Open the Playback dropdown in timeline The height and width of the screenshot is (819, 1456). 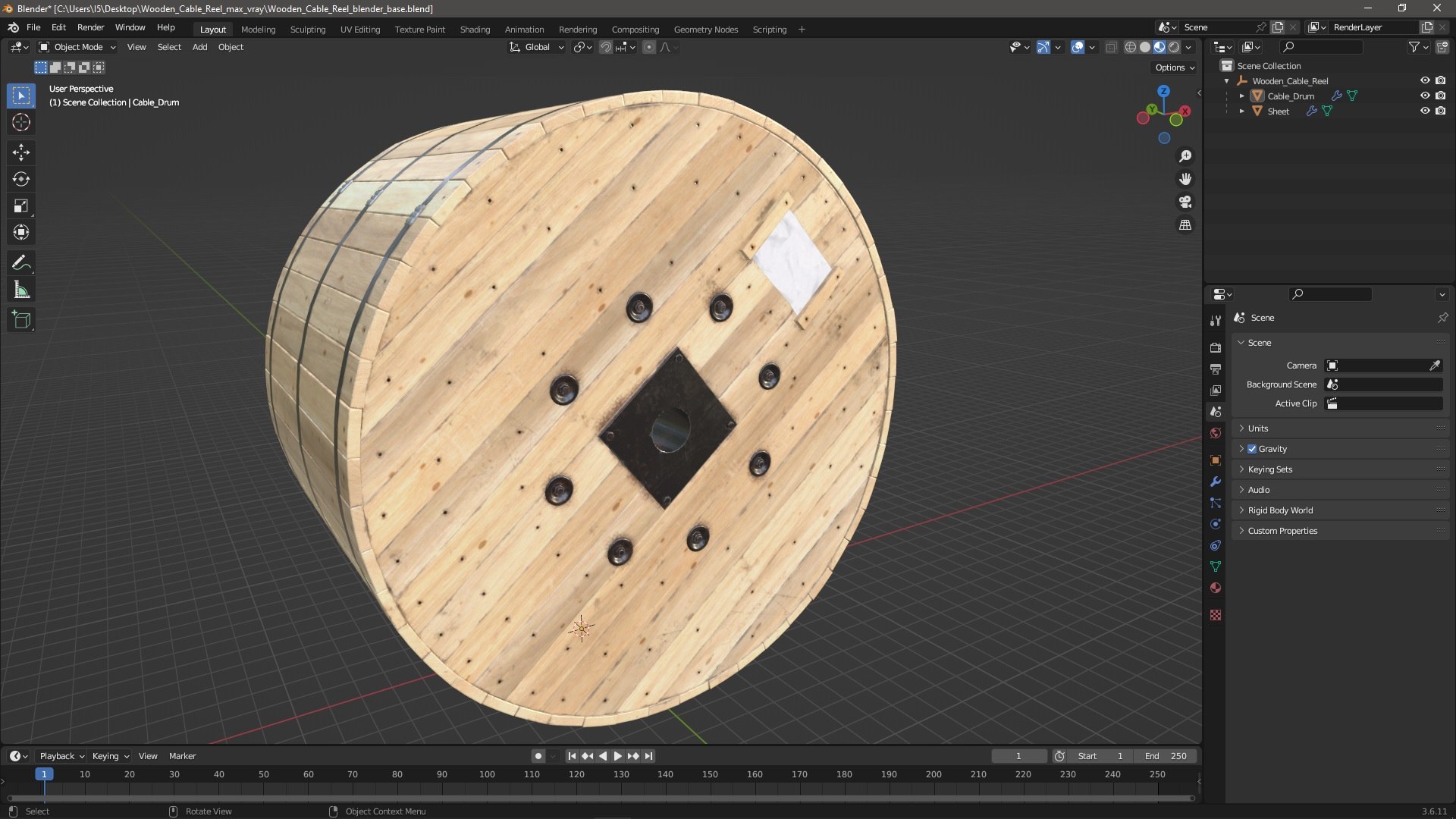click(x=61, y=756)
